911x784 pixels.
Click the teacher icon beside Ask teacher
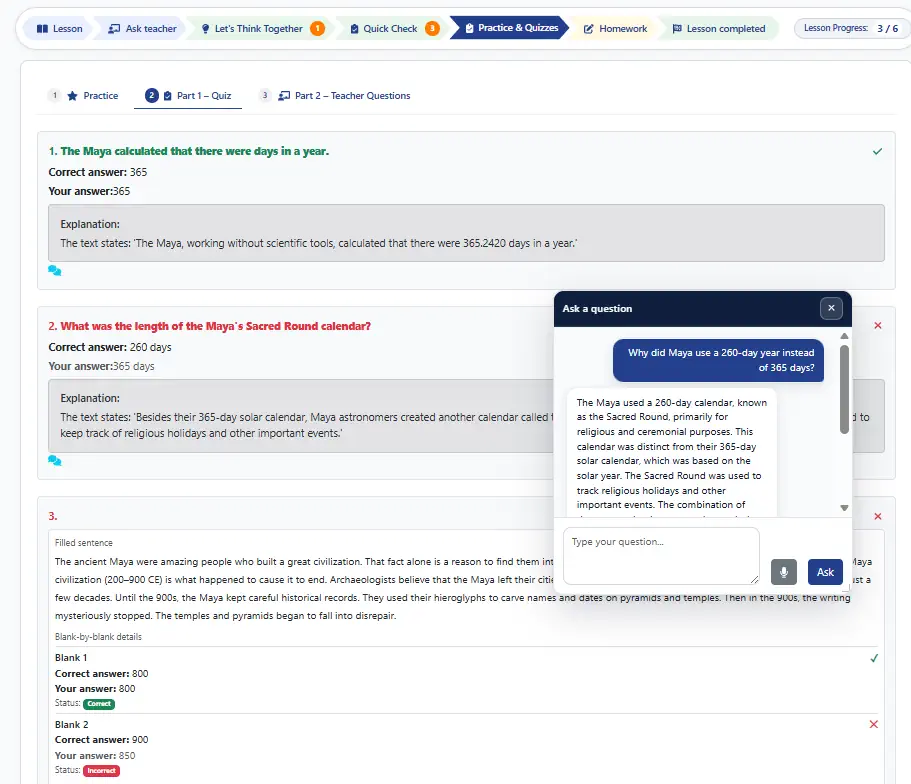coord(114,28)
